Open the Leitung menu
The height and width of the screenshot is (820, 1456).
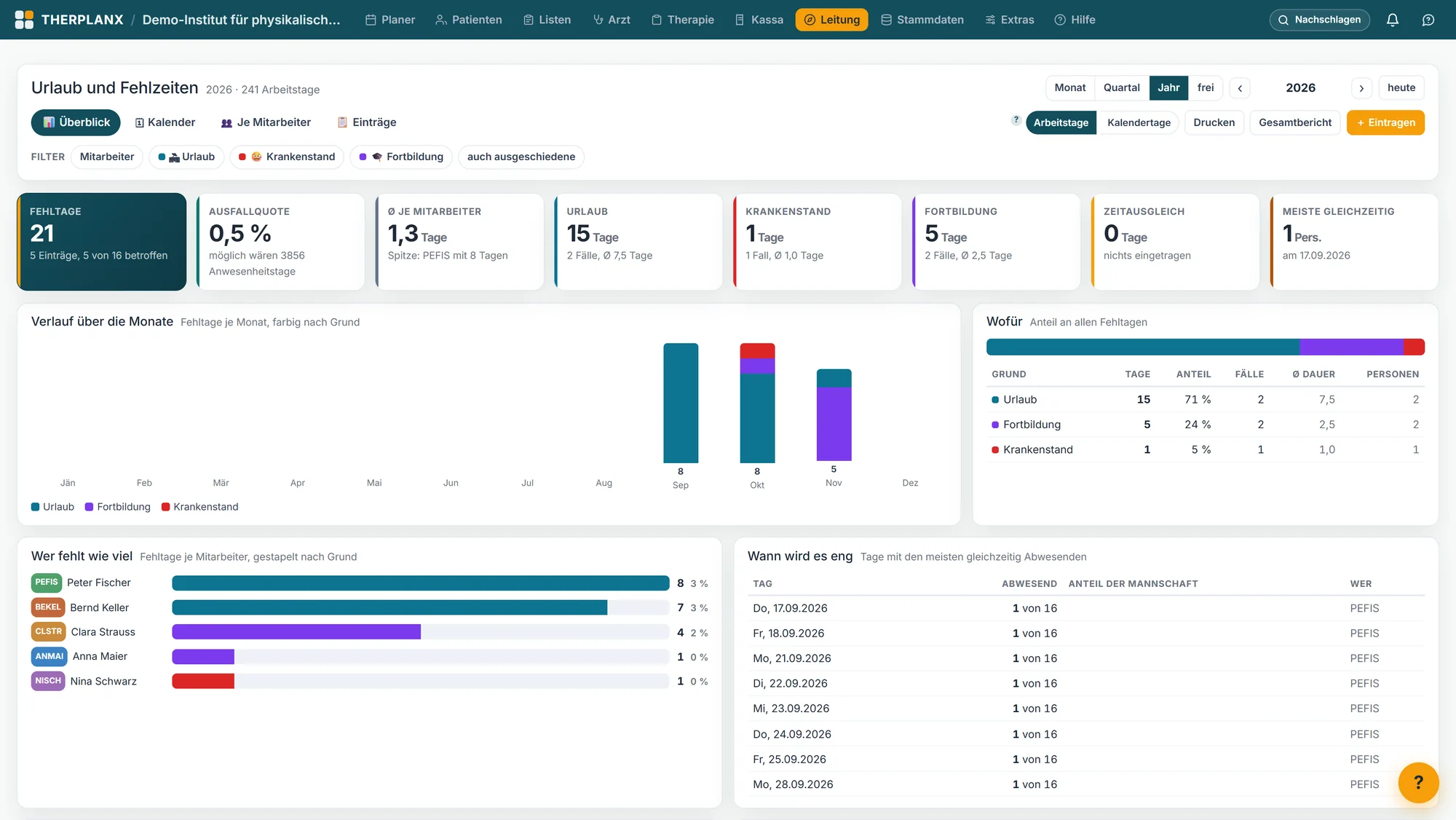click(831, 20)
